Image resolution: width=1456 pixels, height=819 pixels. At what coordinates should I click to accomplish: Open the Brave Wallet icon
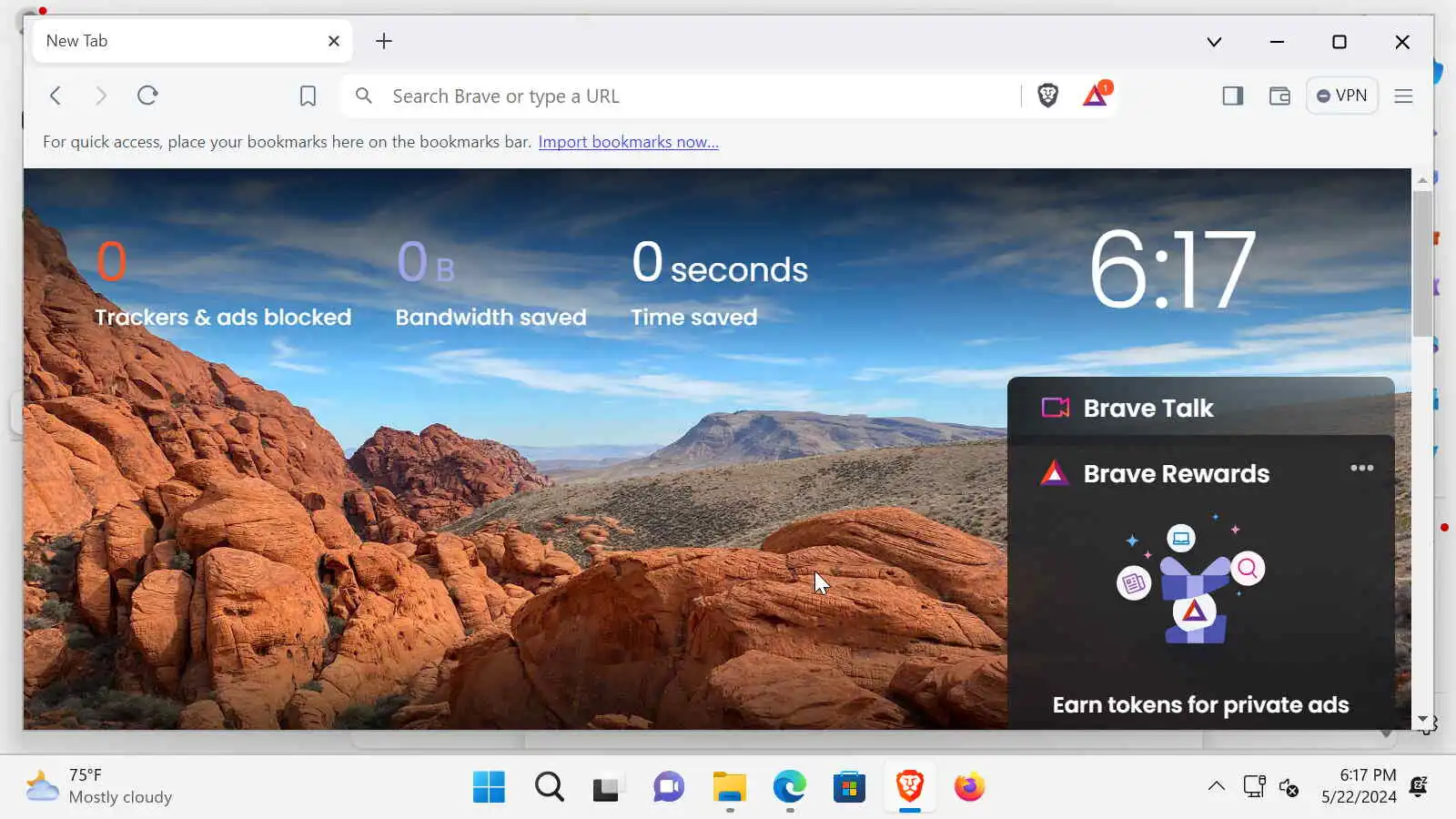coord(1279,96)
